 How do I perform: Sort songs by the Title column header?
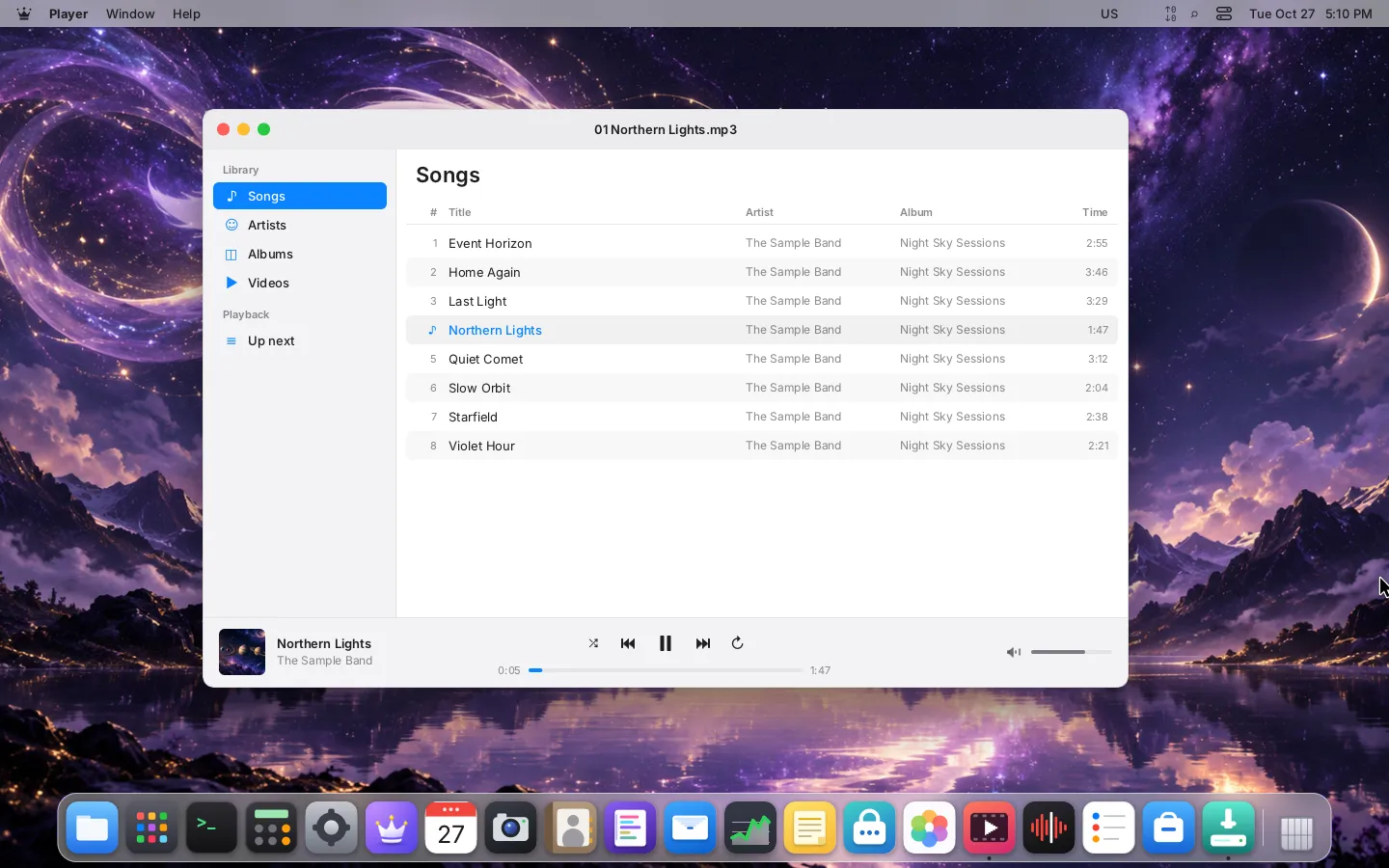click(460, 212)
